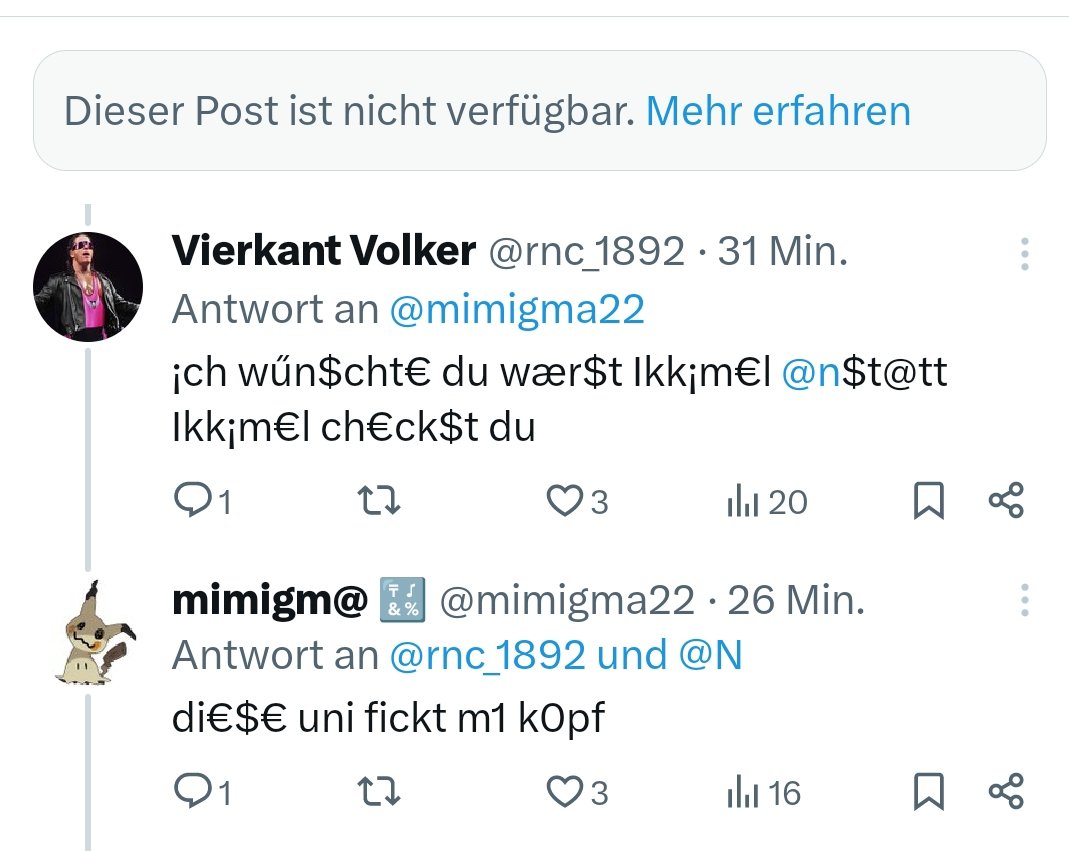The width and height of the screenshot is (1069, 851).
Task: Open the Vierkant Volker display name
Action: 323,252
